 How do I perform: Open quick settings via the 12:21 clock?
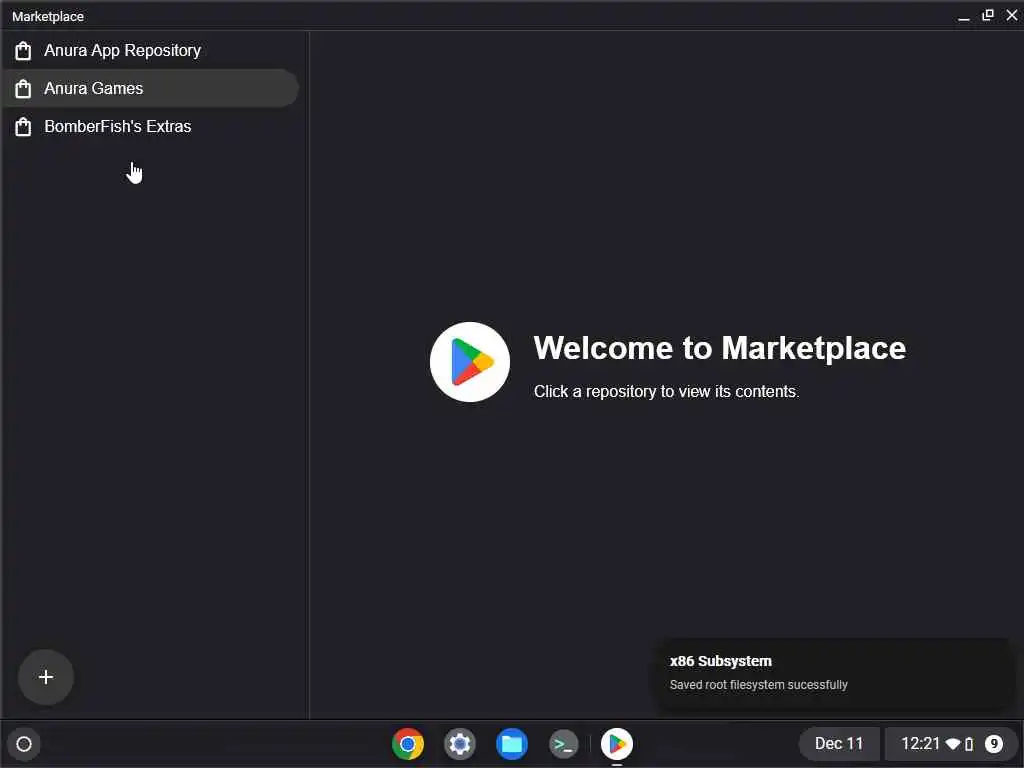[x=920, y=744]
